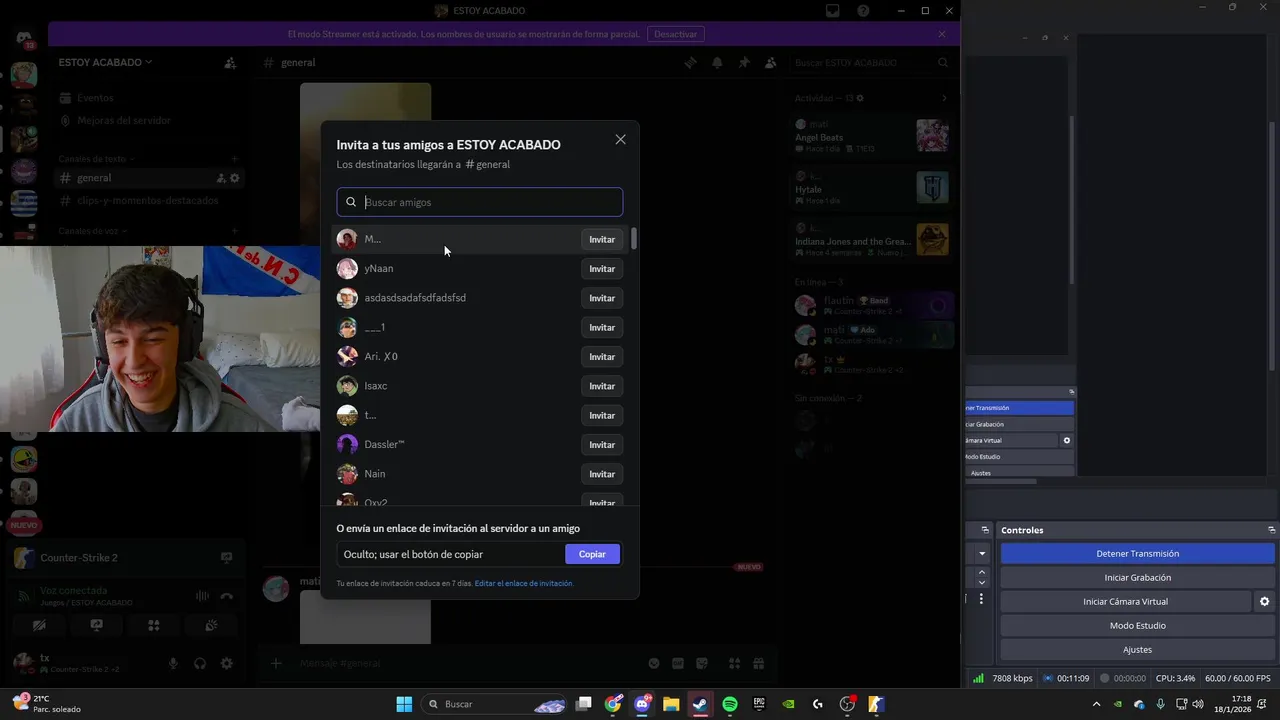Image resolution: width=1280 pixels, height=720 pixels.
Task: Undock the OBS Controles panel
Action: [1271, 530]
